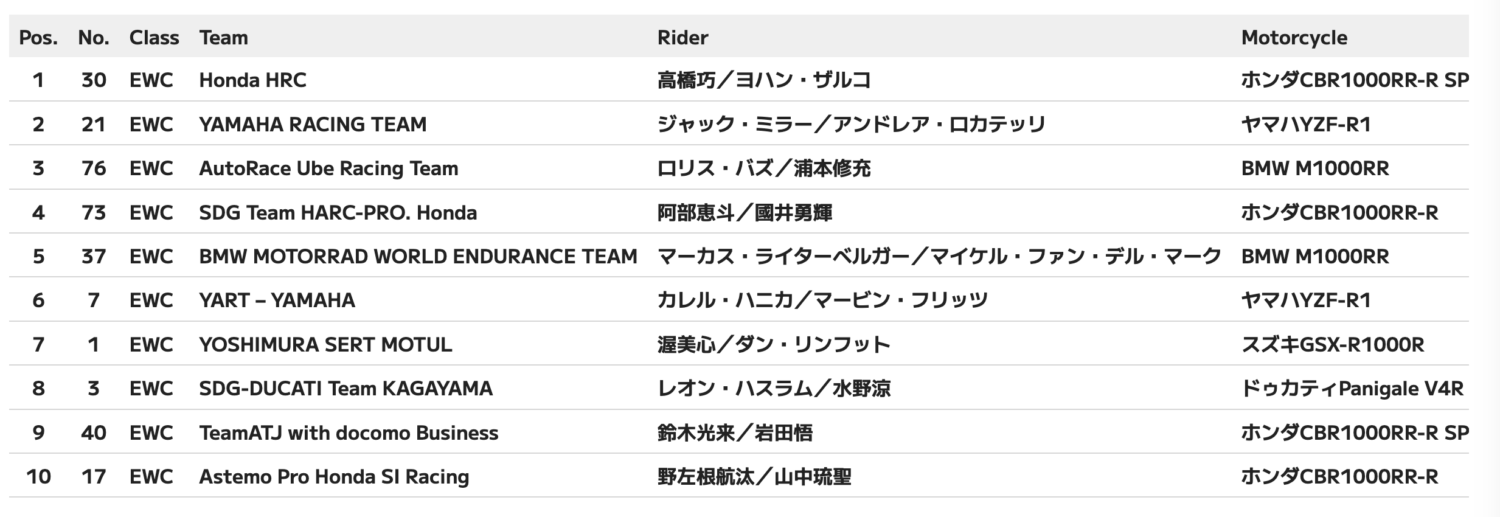This screenshot has height=517, width=1500.
Task: Select YOSHIMURA SERT MOTUL team cell
Action: (326, 344)
